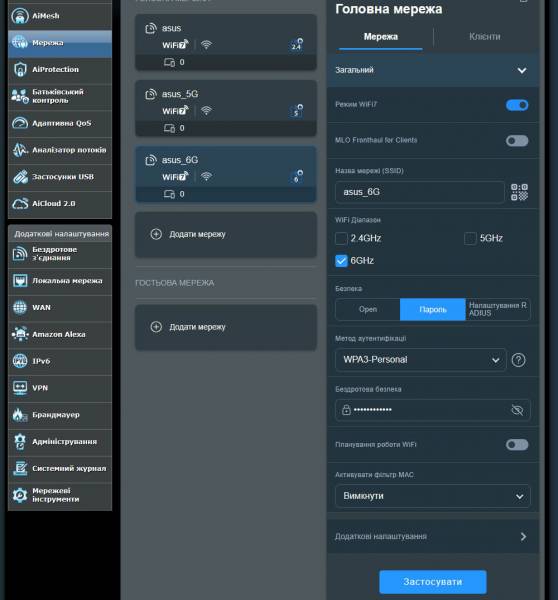This screenshot has width=558, height=600.
Task: Open Мережа menu item in sidebar
Action: point(60,43)
